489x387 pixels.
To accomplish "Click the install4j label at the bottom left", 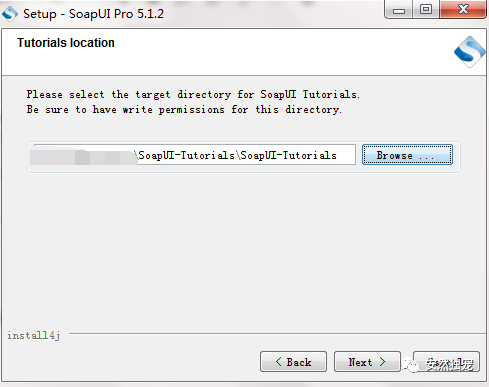I will [34, 335].
